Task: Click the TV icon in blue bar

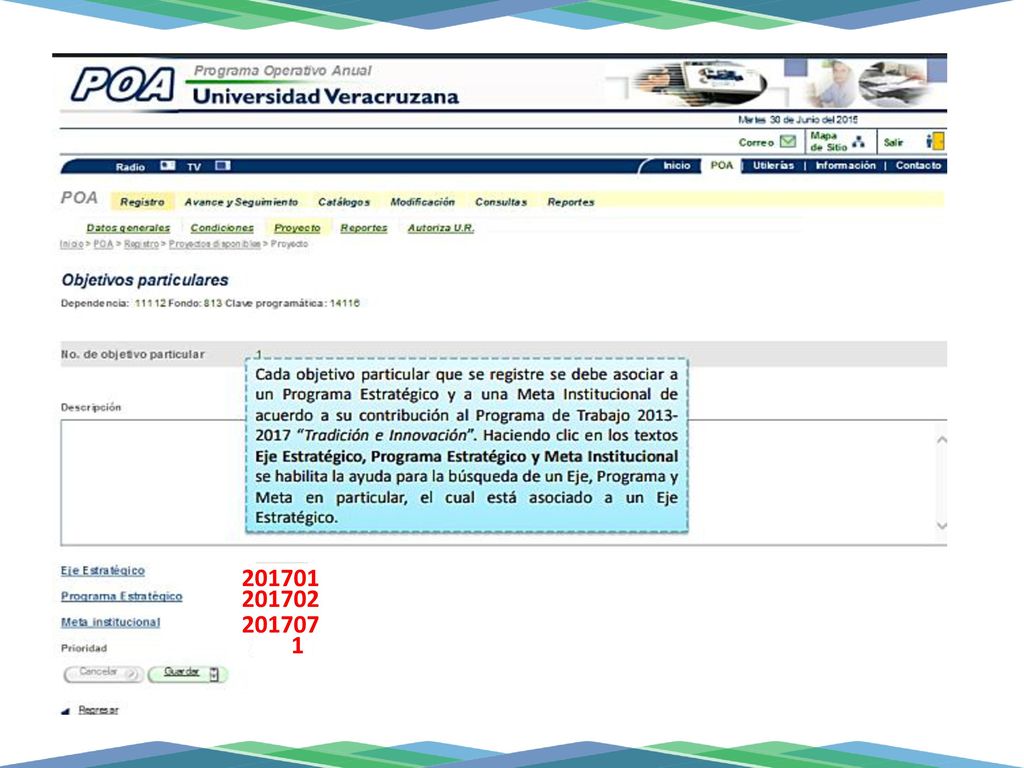Action: click(x=223, y=166)
